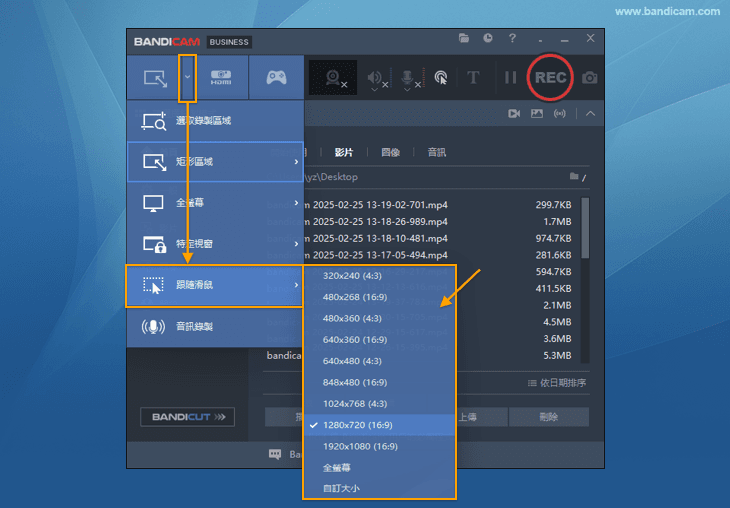Image resolution: width=730 pixels, height=508 pixels.
Task: Pick the 848x480 (16:9) size
Action: (379, 383)
